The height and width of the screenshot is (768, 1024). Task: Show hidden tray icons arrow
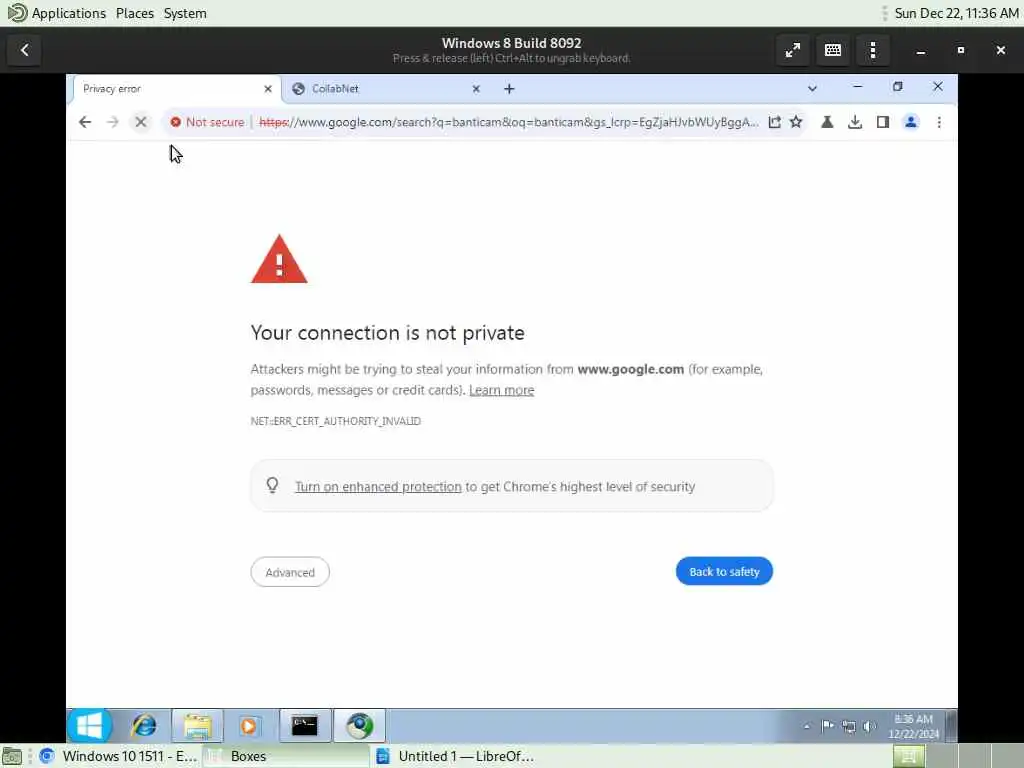point(807,726)
